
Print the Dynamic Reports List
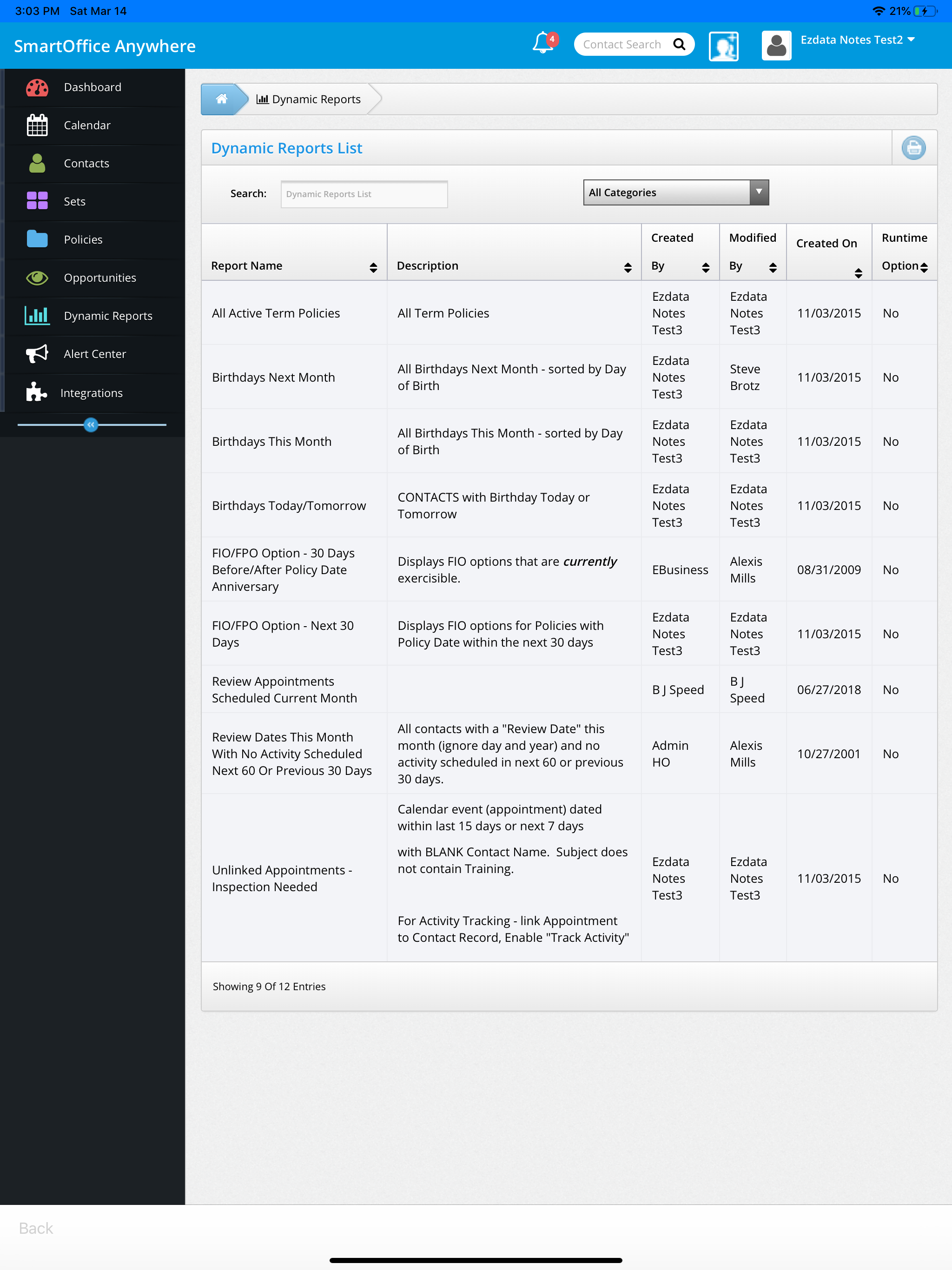(913, 148)
